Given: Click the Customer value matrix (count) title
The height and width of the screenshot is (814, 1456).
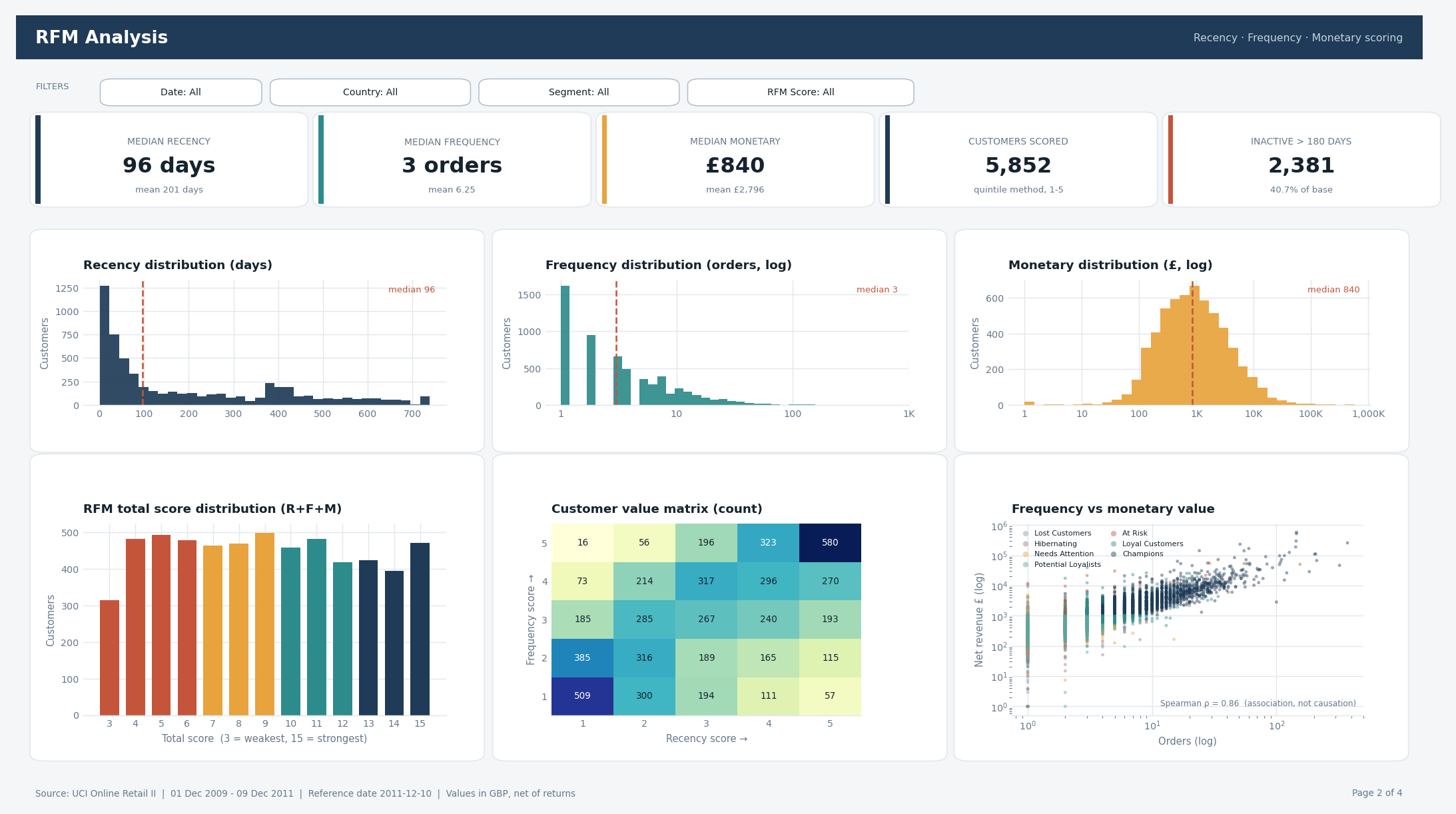Looking at the screenshot, I should [657, 509].
